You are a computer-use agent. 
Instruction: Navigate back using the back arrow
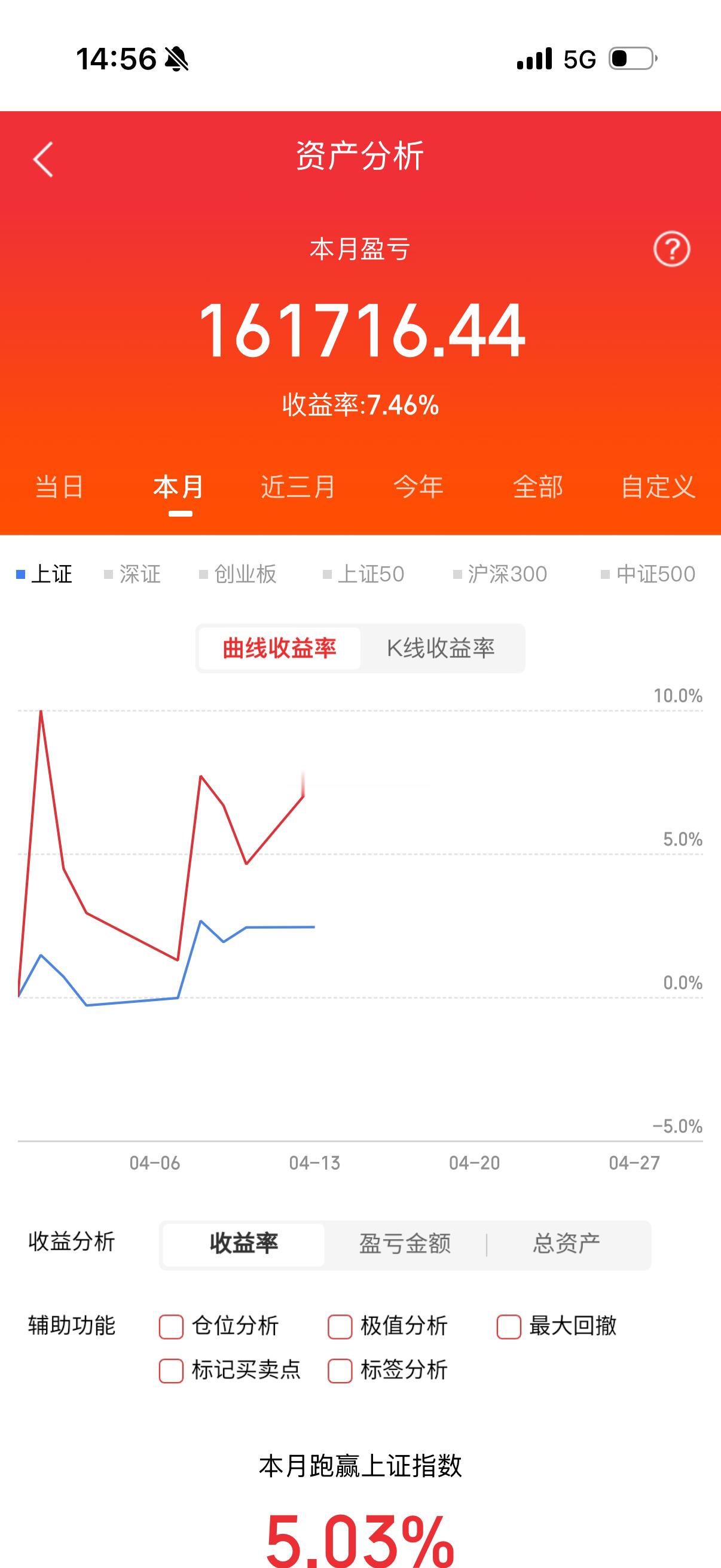pyautogui.click(x=41, y=158)
